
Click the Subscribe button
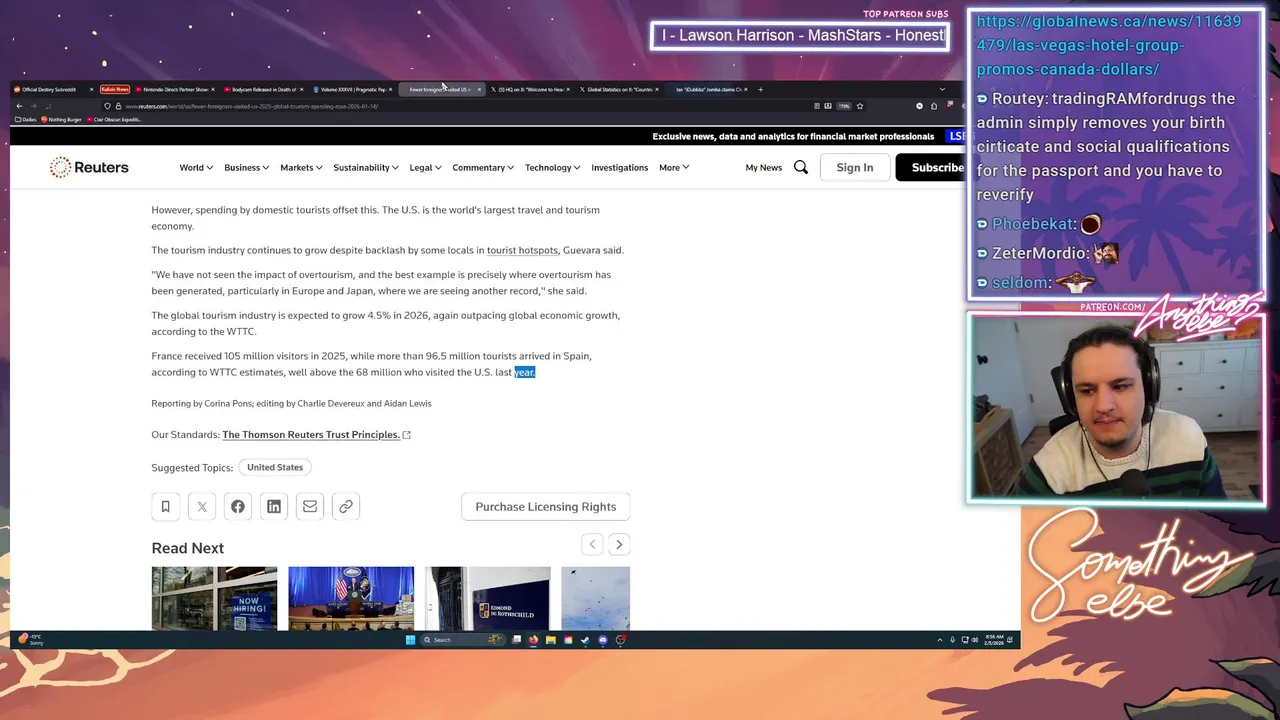(x=932, y=168)
